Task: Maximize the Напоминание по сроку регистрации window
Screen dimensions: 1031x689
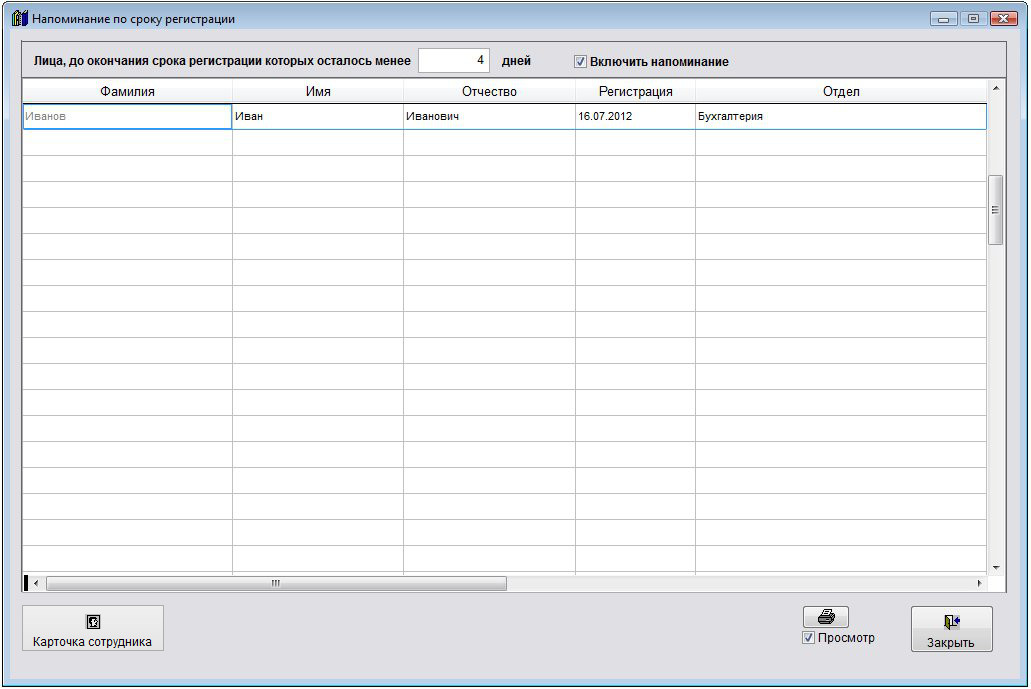Action: click(974, 19)
